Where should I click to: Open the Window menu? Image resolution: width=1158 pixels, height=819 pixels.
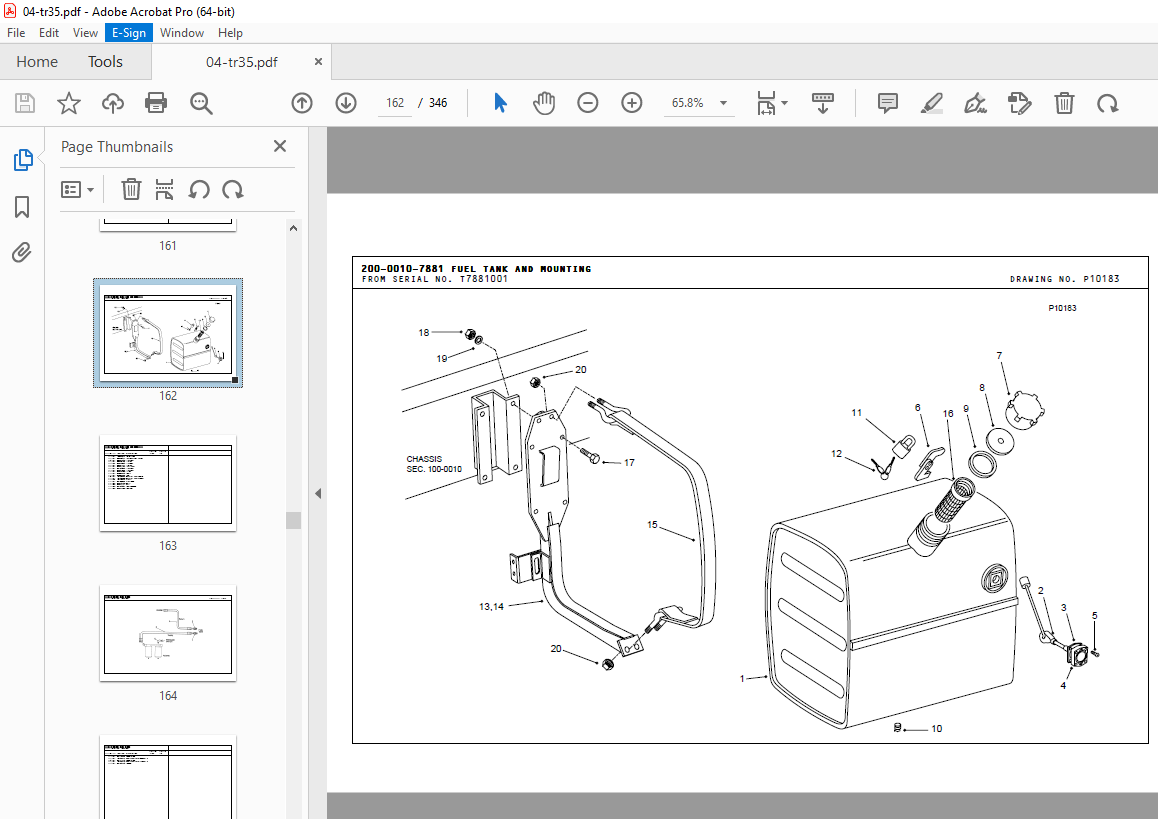click(x=182, y=32)
